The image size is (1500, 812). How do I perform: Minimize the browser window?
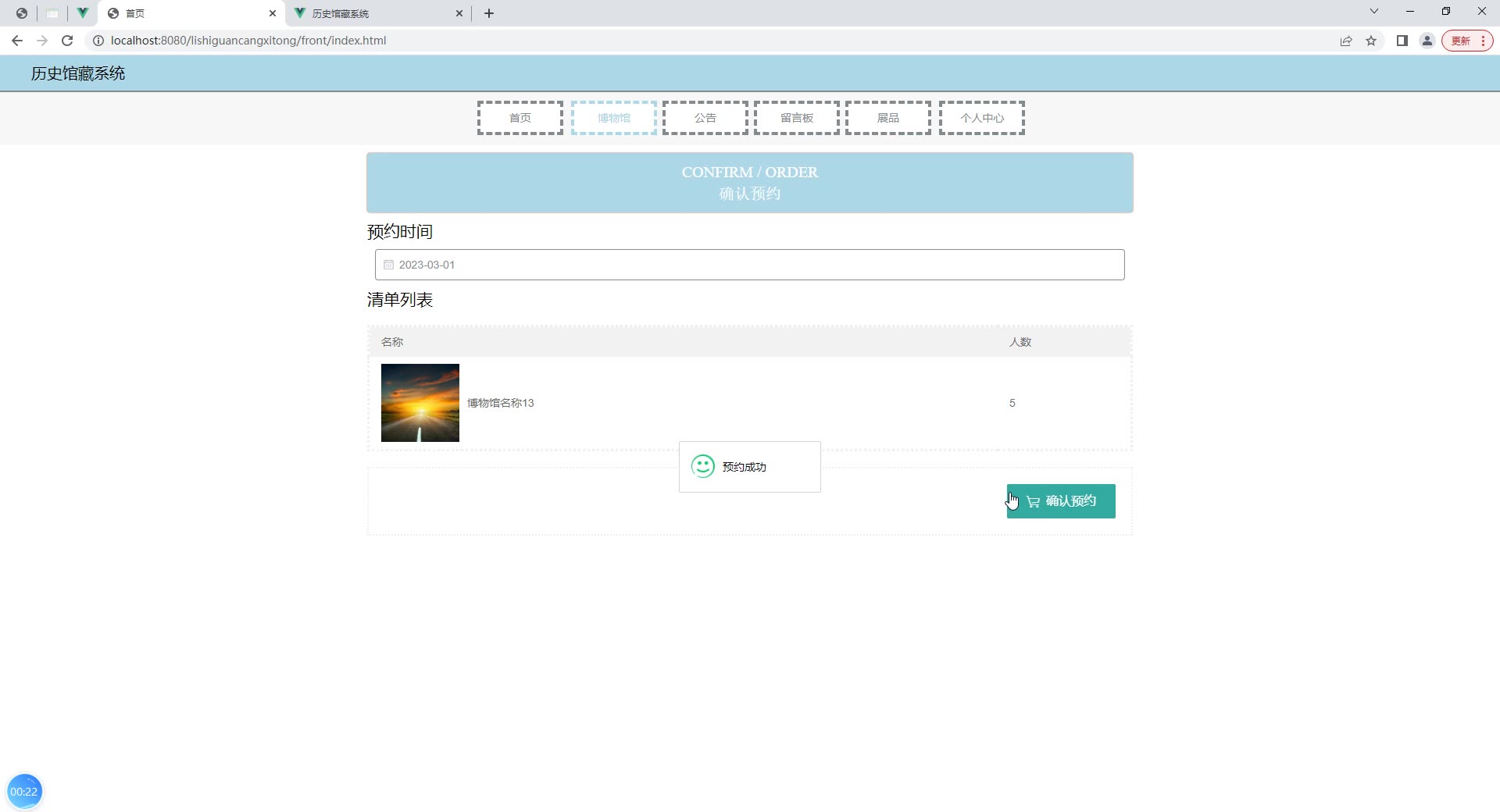pos(1410,12)
